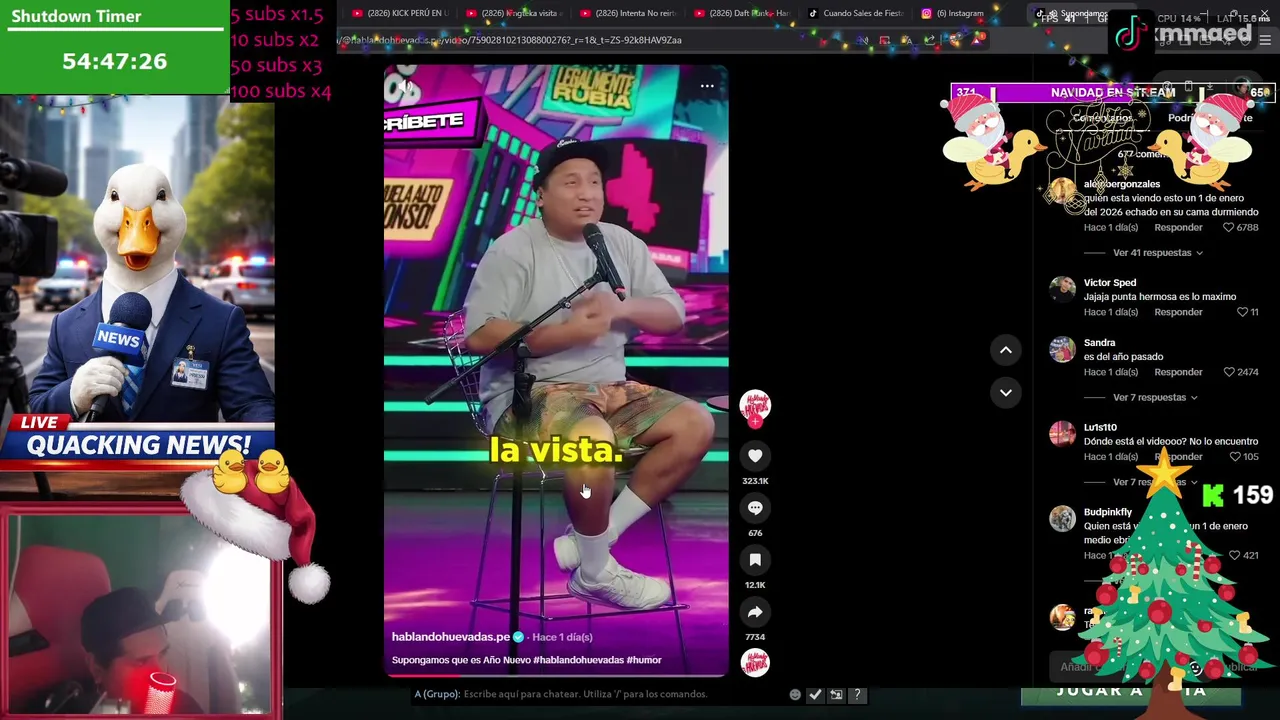This screenshot has width=1280, height=720.
Task: Expand Ver 41 respuestas replies
Action: [1157, 253]
